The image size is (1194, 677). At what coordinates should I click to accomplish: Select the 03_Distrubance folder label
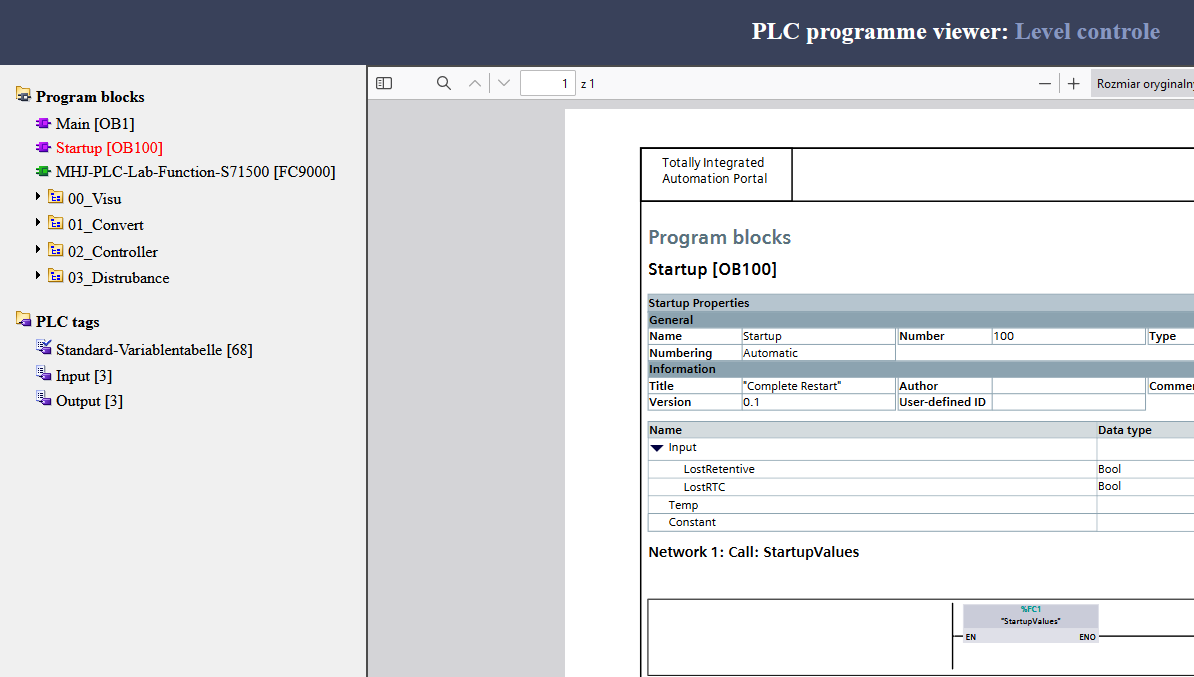click(x=119, y=278)
